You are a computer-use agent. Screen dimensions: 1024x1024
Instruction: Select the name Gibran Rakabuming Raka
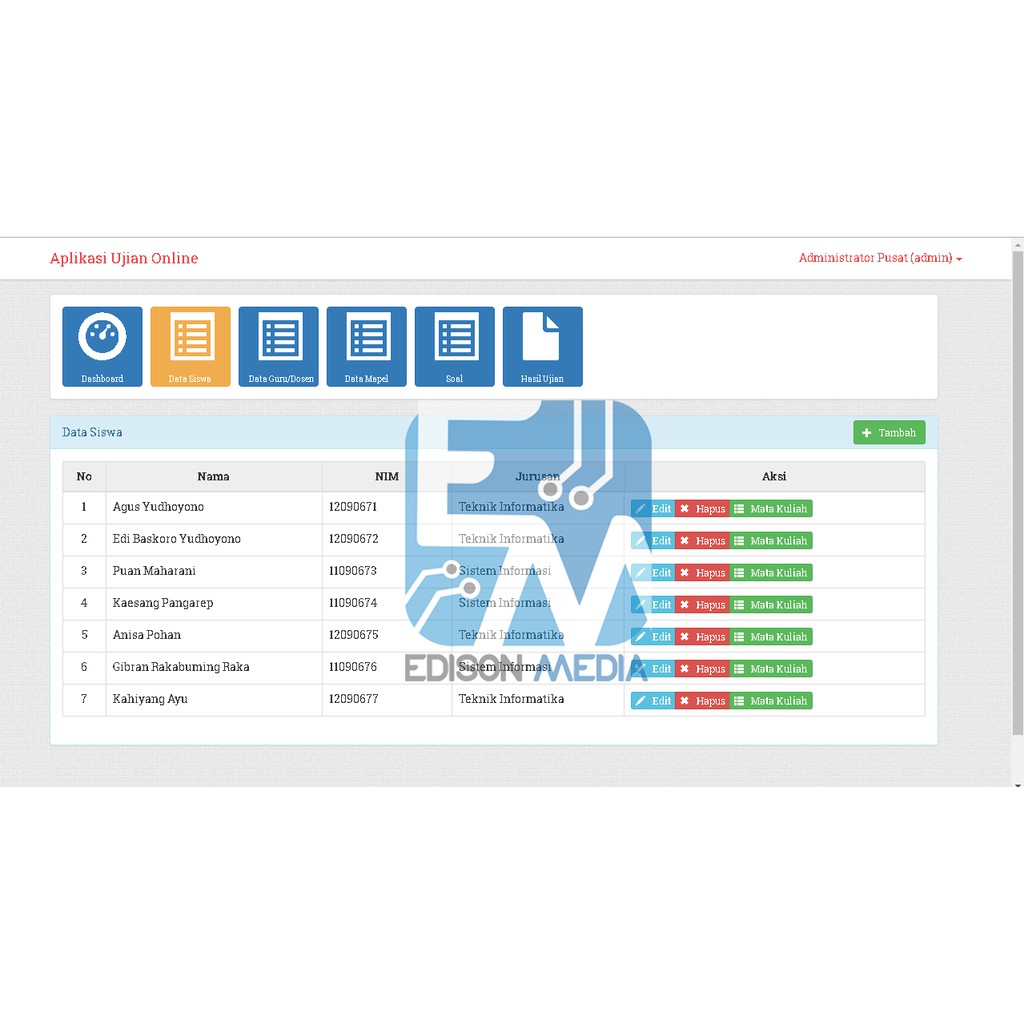pyautogui.click(x=181, y=667)
